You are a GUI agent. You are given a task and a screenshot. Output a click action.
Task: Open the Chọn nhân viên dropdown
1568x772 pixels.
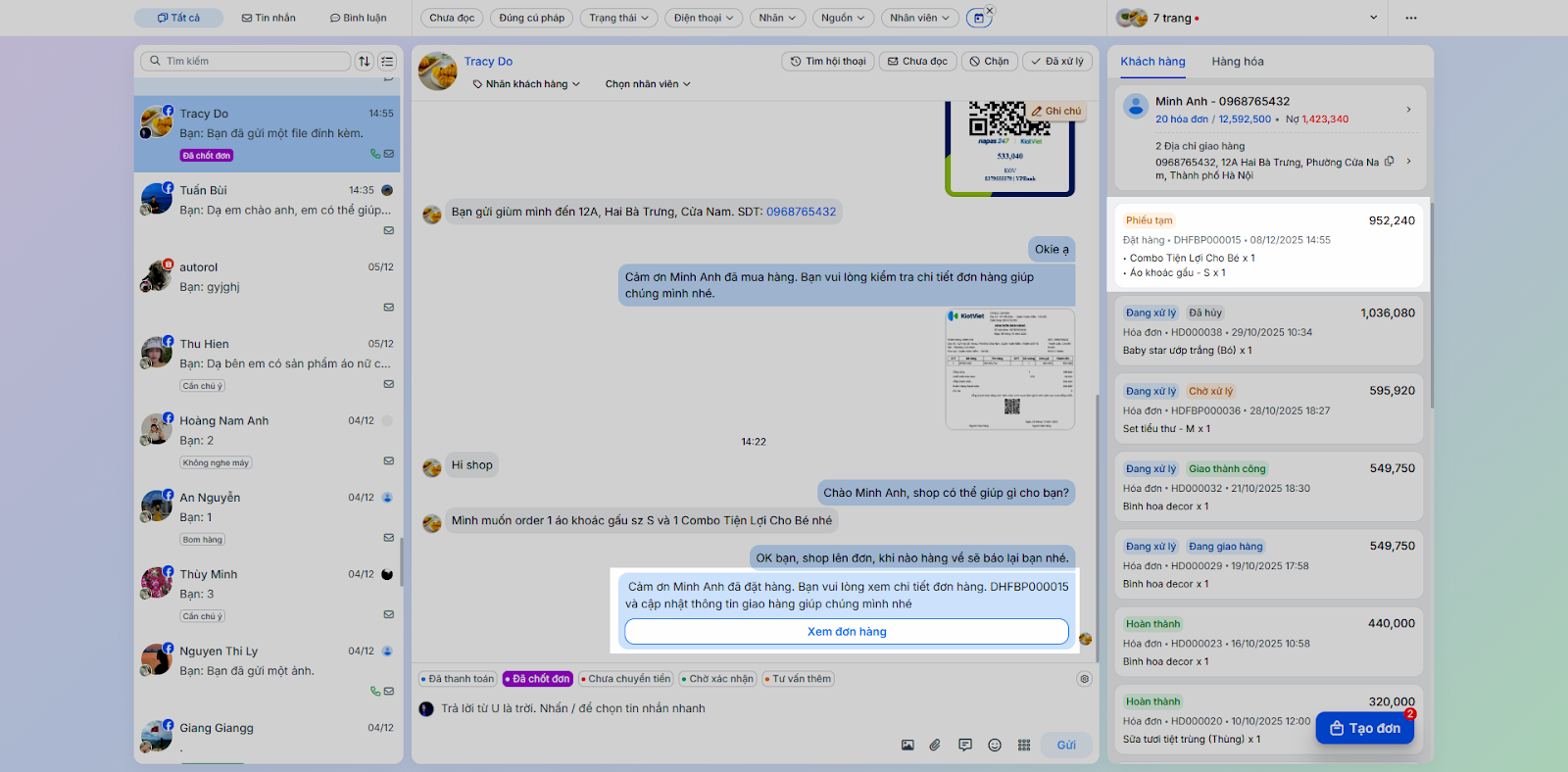point(648,84)
